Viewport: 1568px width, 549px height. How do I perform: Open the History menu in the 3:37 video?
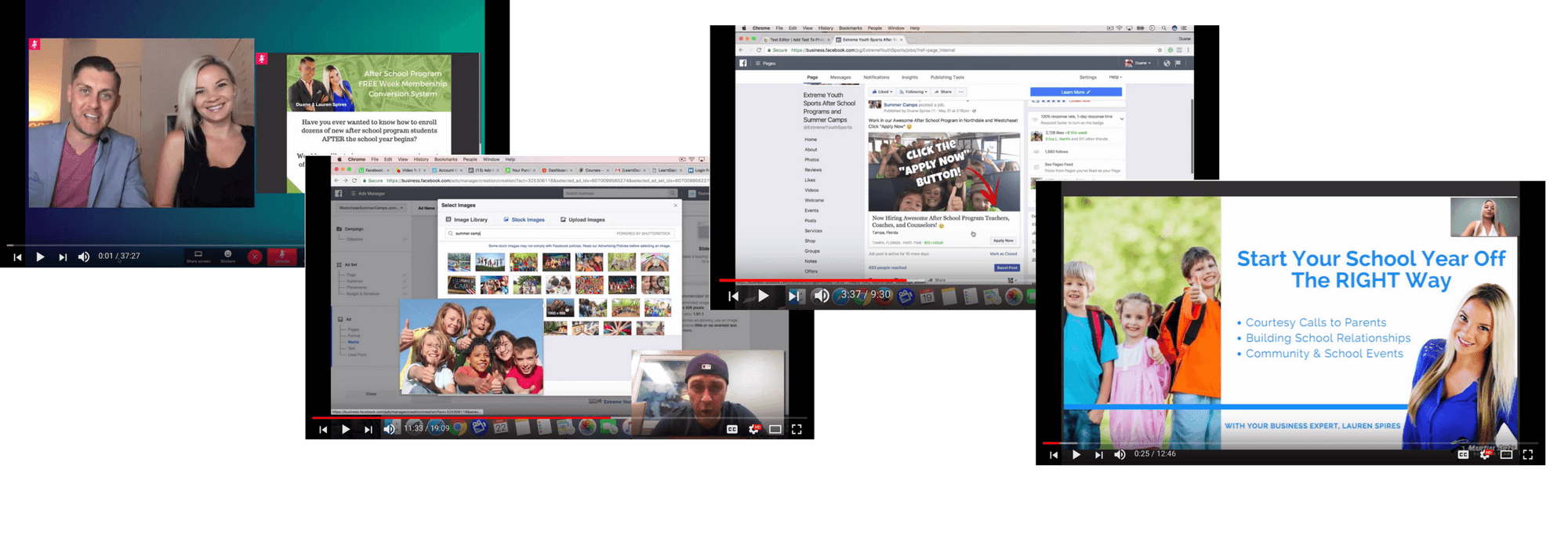(x=826, y=28)
